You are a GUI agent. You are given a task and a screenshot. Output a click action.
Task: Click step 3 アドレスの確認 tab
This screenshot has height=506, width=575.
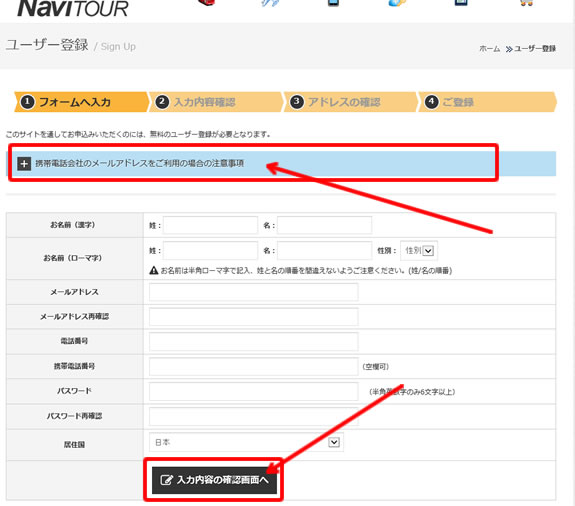pyautogui.click(x=351, y=102)
